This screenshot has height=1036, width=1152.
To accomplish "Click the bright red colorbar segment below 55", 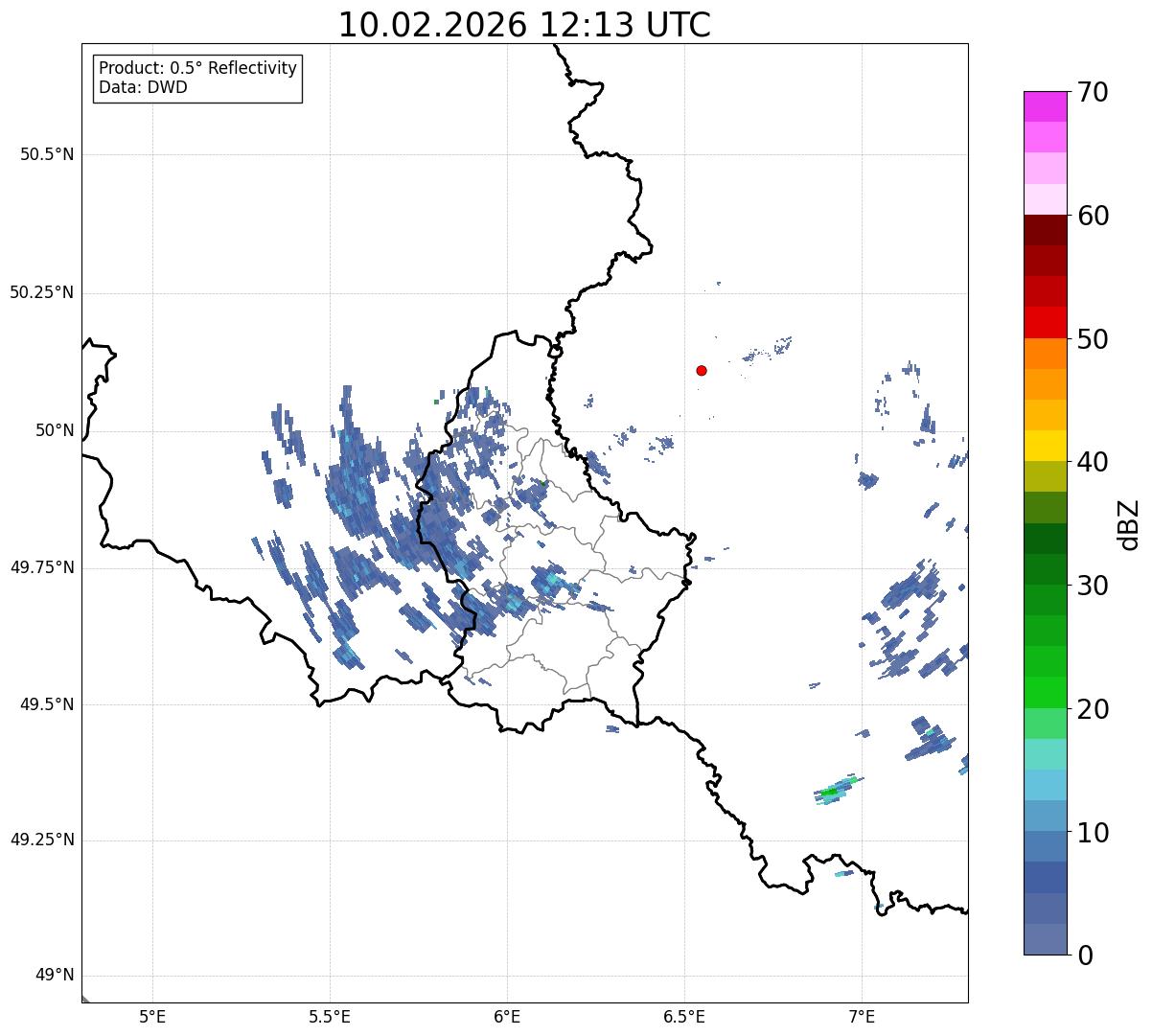I will coord(1046,323).
